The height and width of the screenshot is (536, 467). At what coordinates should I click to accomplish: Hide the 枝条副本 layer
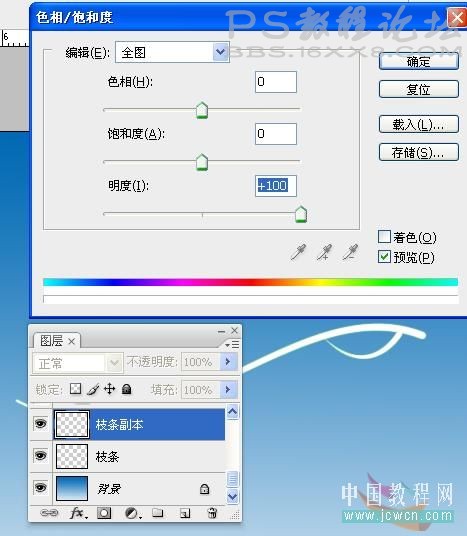[x=40, y=424]
